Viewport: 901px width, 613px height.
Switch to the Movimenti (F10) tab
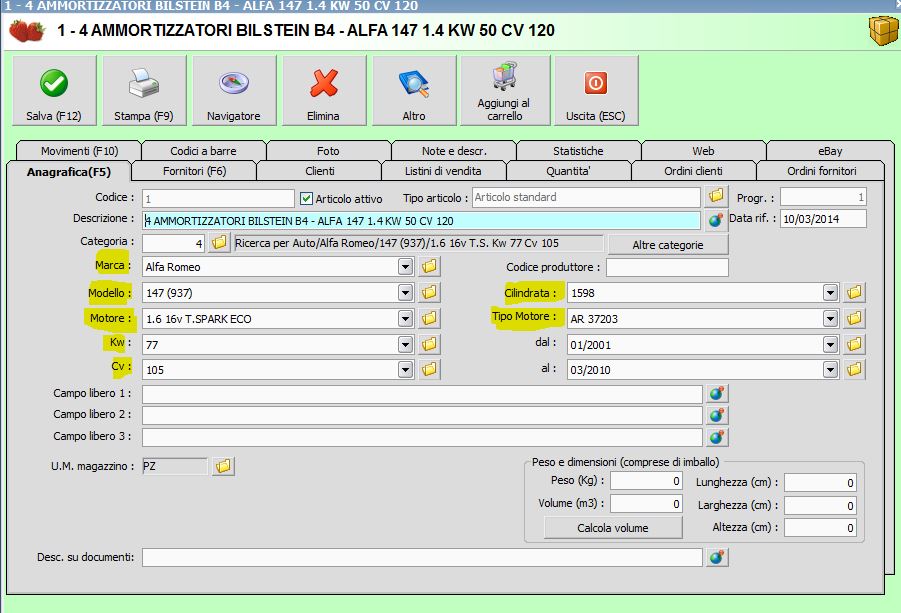79,151
